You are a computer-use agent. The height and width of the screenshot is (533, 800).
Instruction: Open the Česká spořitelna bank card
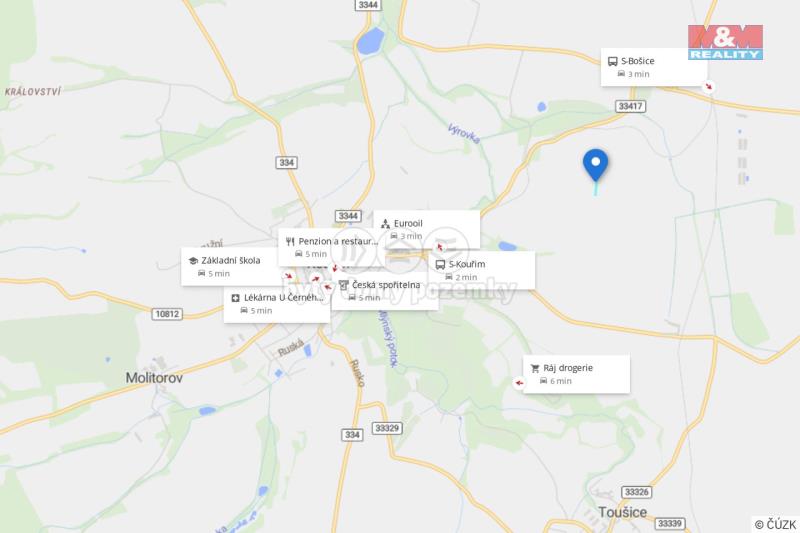[x=385, y=291]
